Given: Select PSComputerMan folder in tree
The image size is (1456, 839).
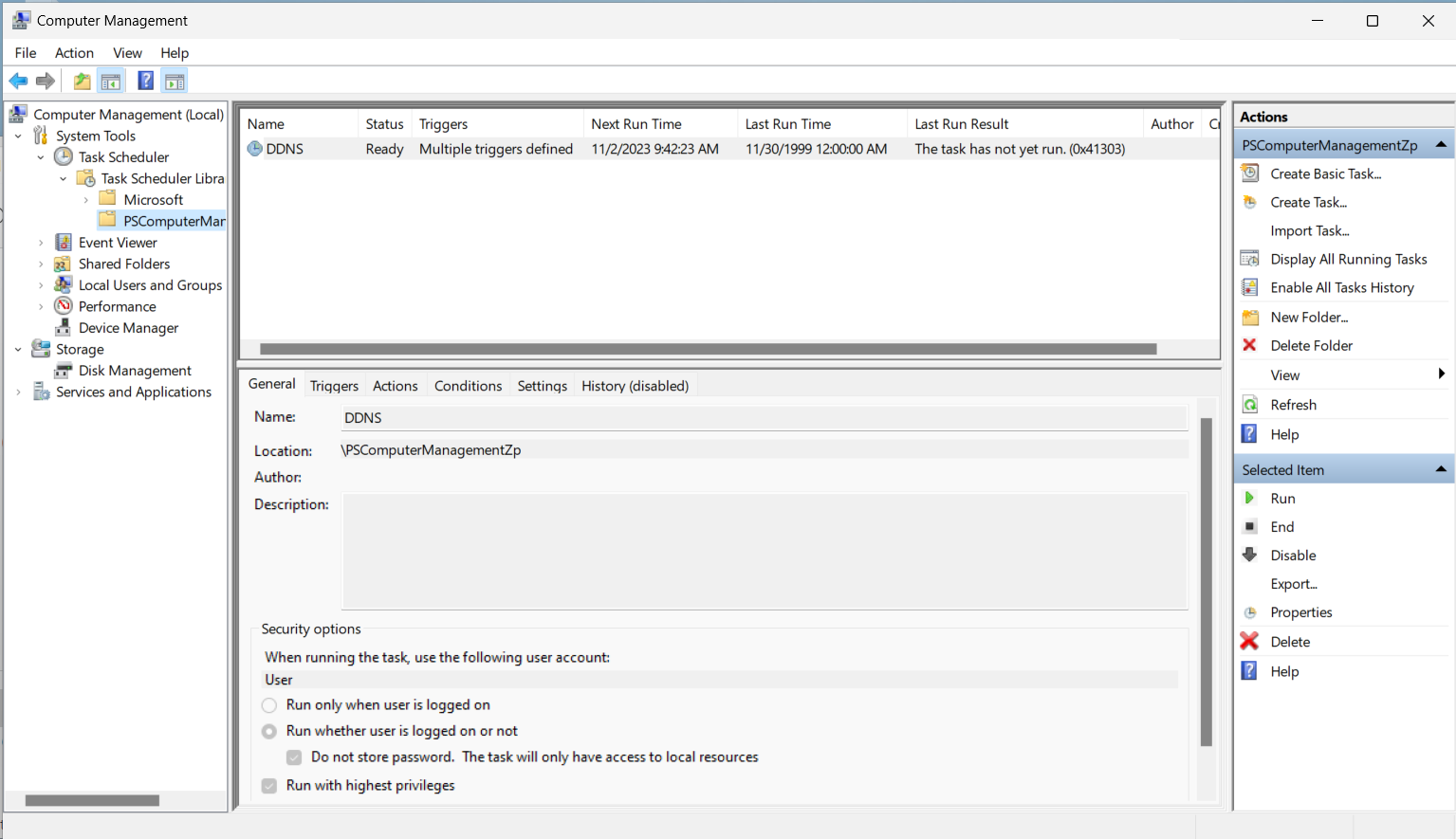Looking at the screenshot, I should click(175, 221).
